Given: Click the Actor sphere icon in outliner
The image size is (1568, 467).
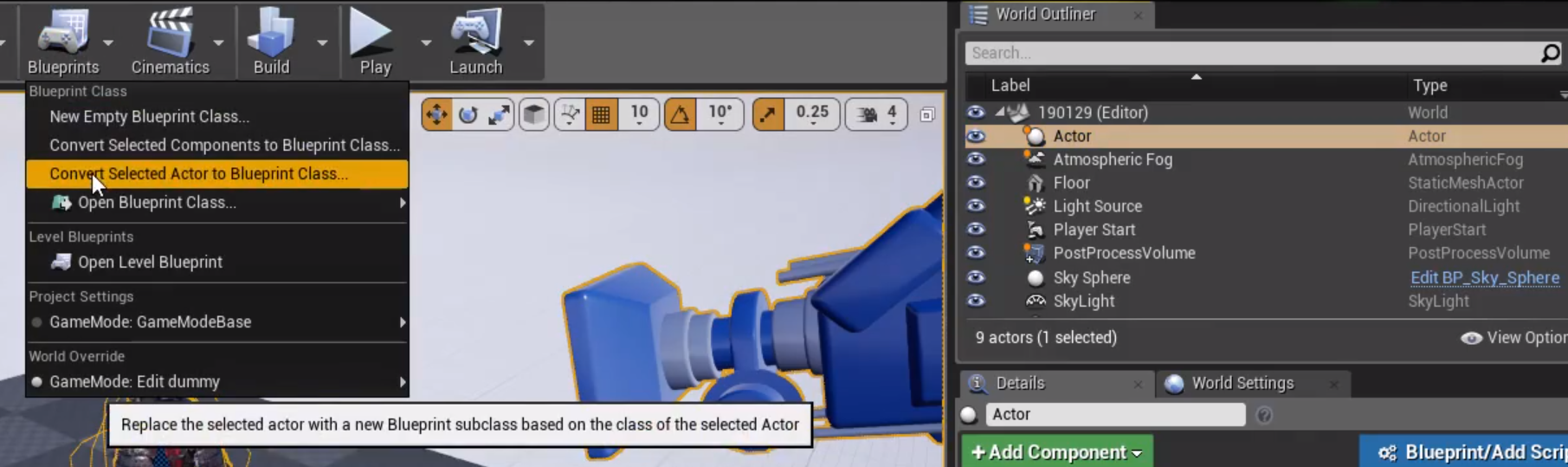Looking at the screenshot, I should pos(1036,136).
